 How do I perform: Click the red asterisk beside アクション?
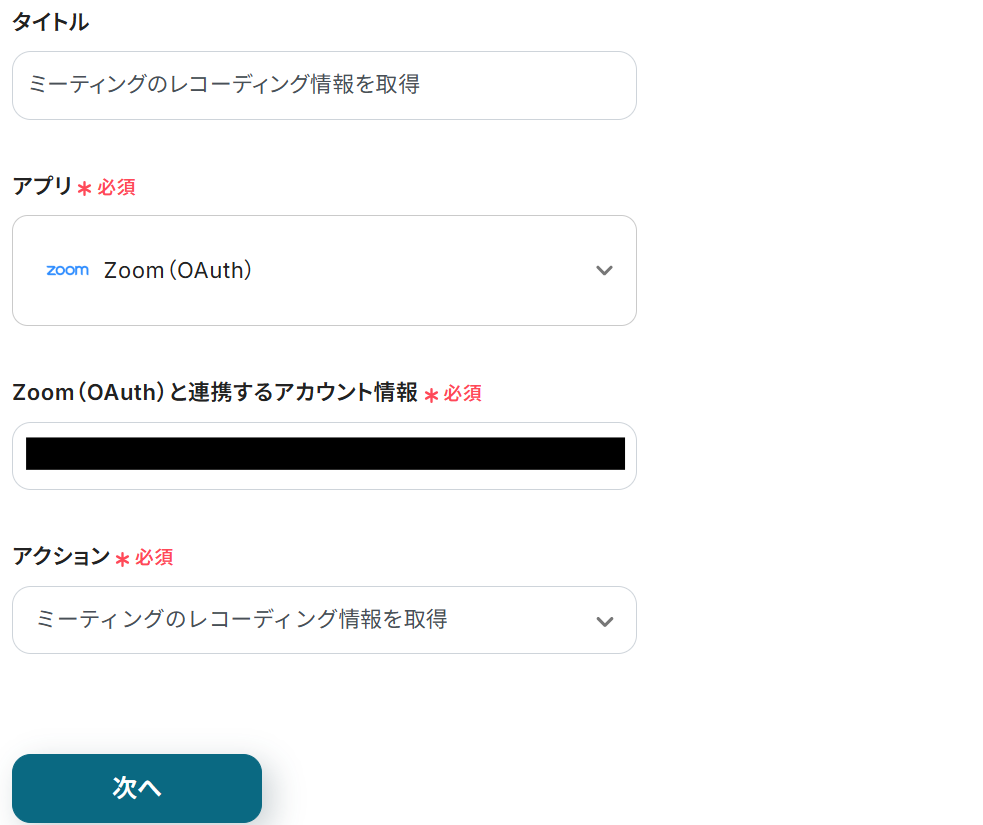(x=122, y=559)
